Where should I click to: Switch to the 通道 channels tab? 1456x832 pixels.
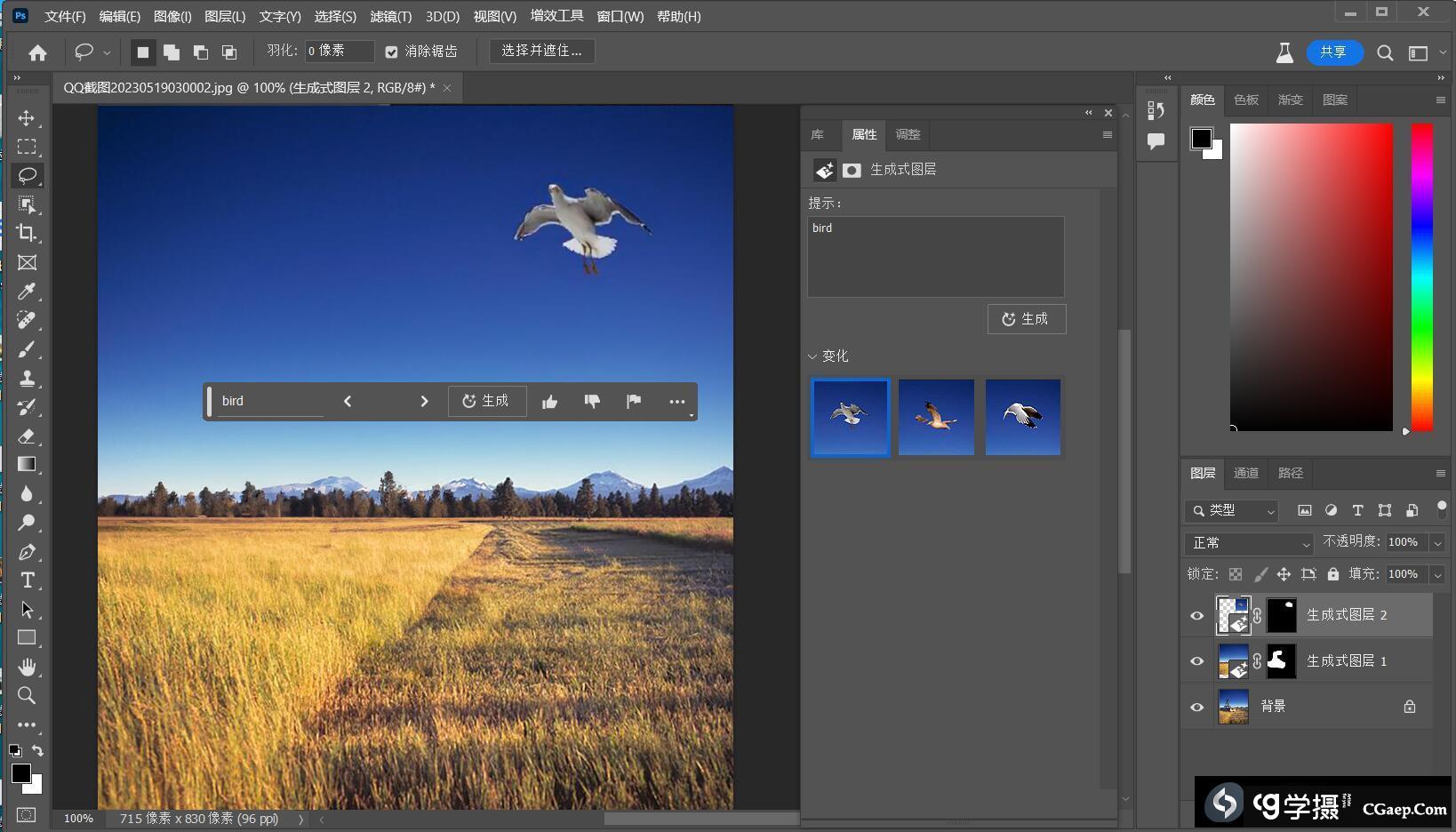[x=1245, y=473]
